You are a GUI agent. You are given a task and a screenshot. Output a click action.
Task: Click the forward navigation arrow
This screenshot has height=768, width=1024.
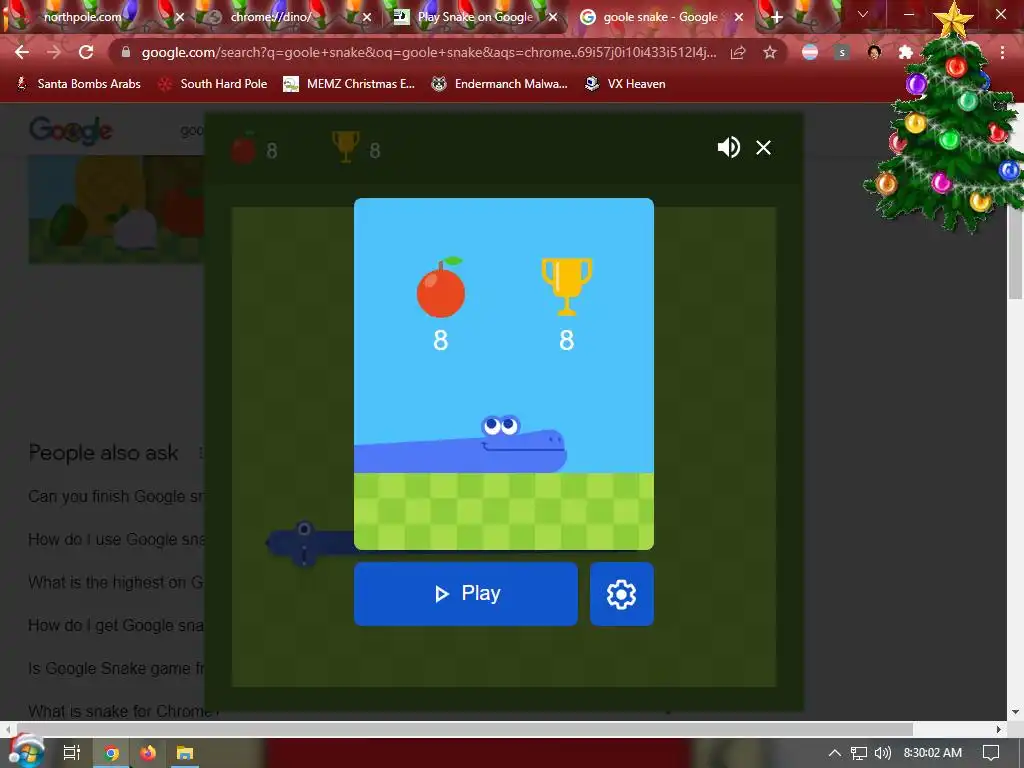(x=54, y=52)
